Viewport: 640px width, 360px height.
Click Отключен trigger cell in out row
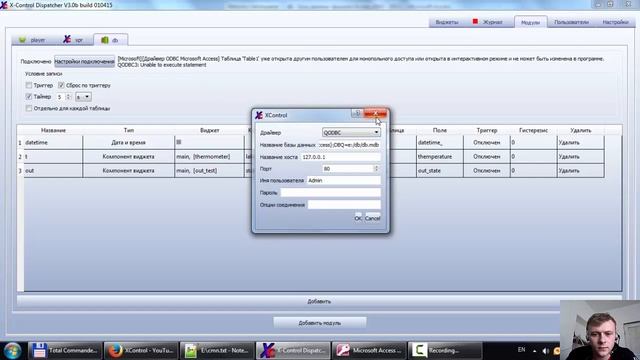(487, 170)
